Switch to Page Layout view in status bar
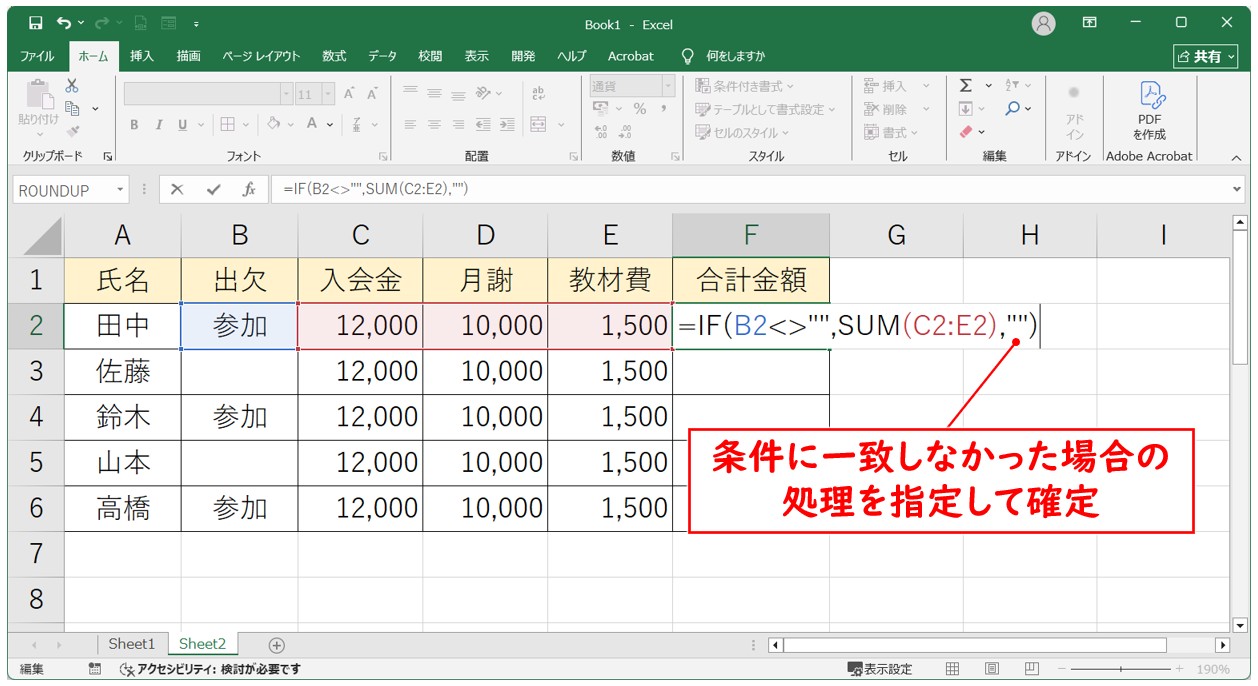Viewport: 1258px width, 686px height. pyautogui.click(x=991, y=669)
